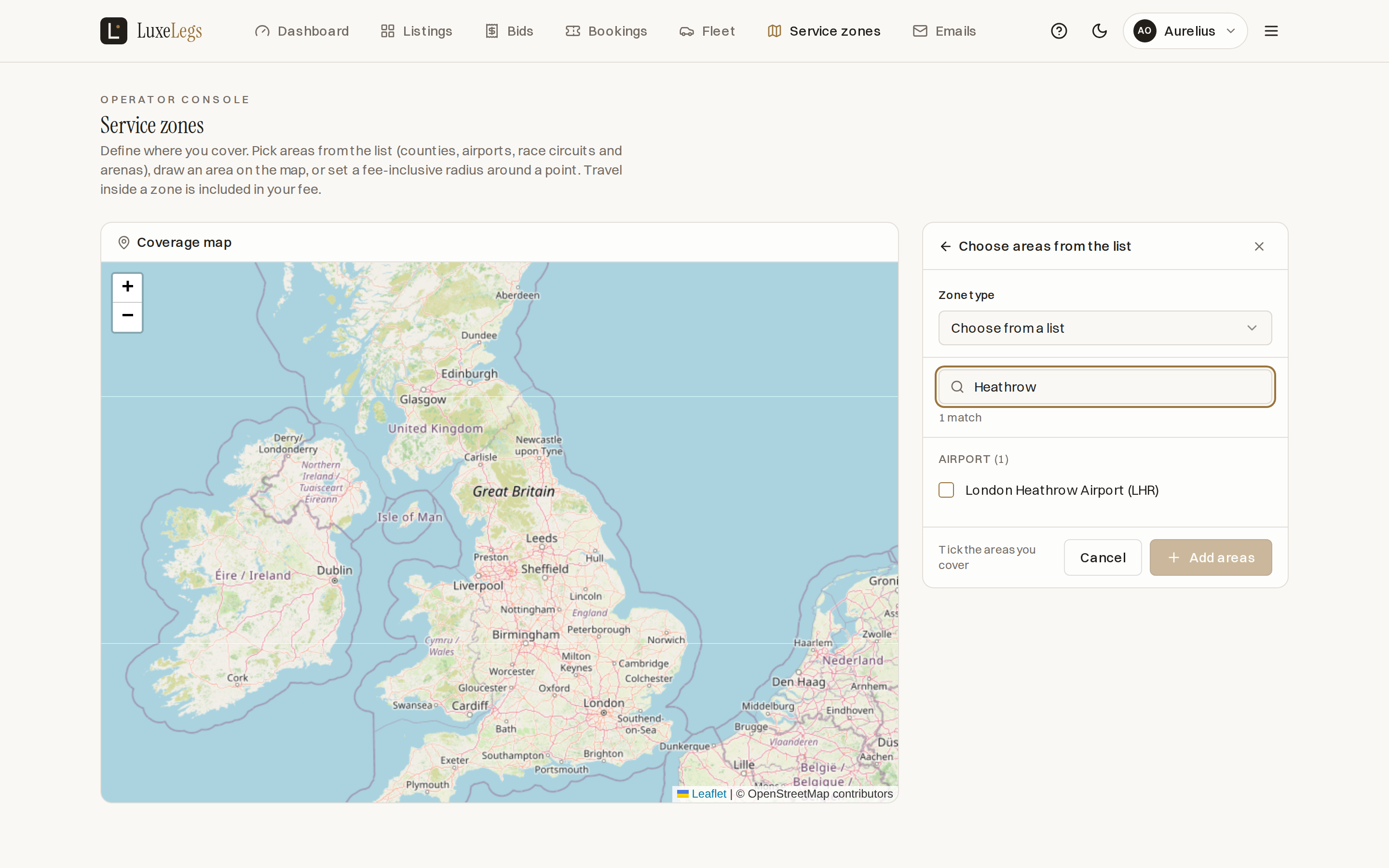This screenshot has height=868, width=1389.
Task: Open the hamburger menu icon
Action: (x=1271, y=31)
